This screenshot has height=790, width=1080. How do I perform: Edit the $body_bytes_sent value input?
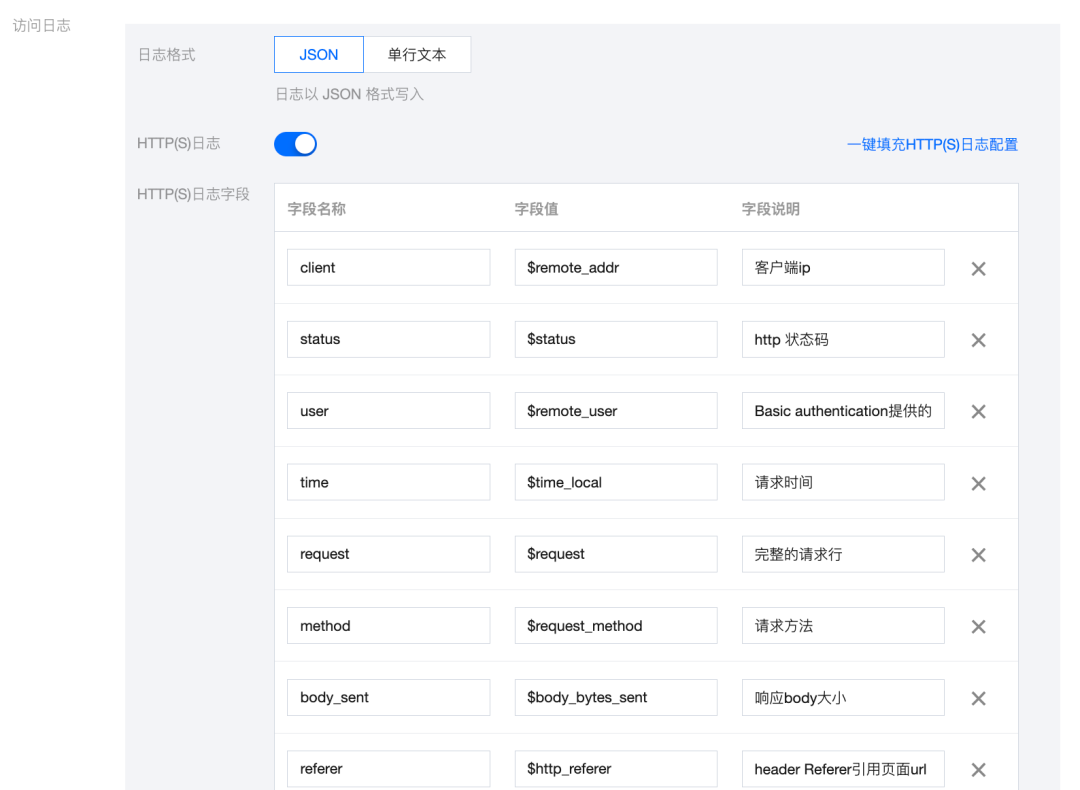click(x=616, y=697)
